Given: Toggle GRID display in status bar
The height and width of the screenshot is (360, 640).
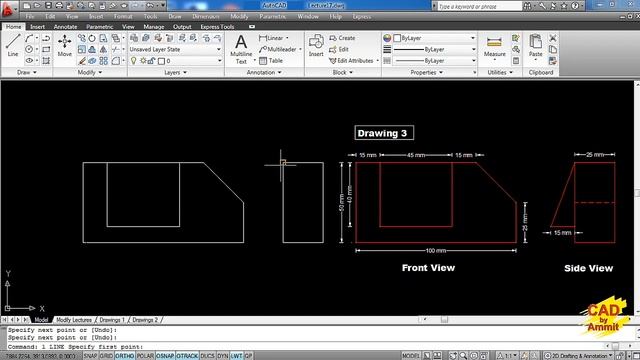Looking at the screenshot, I should tap(107, 356).
